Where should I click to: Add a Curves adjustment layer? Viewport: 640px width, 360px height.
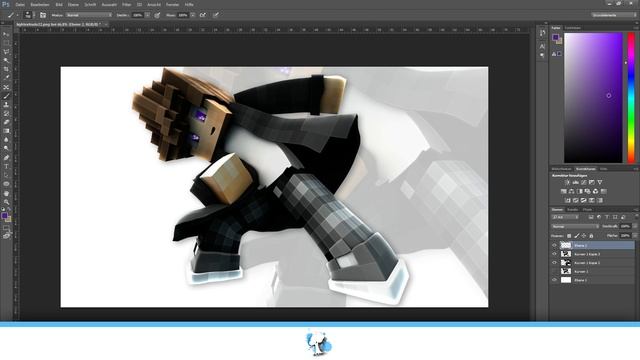(584, 182)
